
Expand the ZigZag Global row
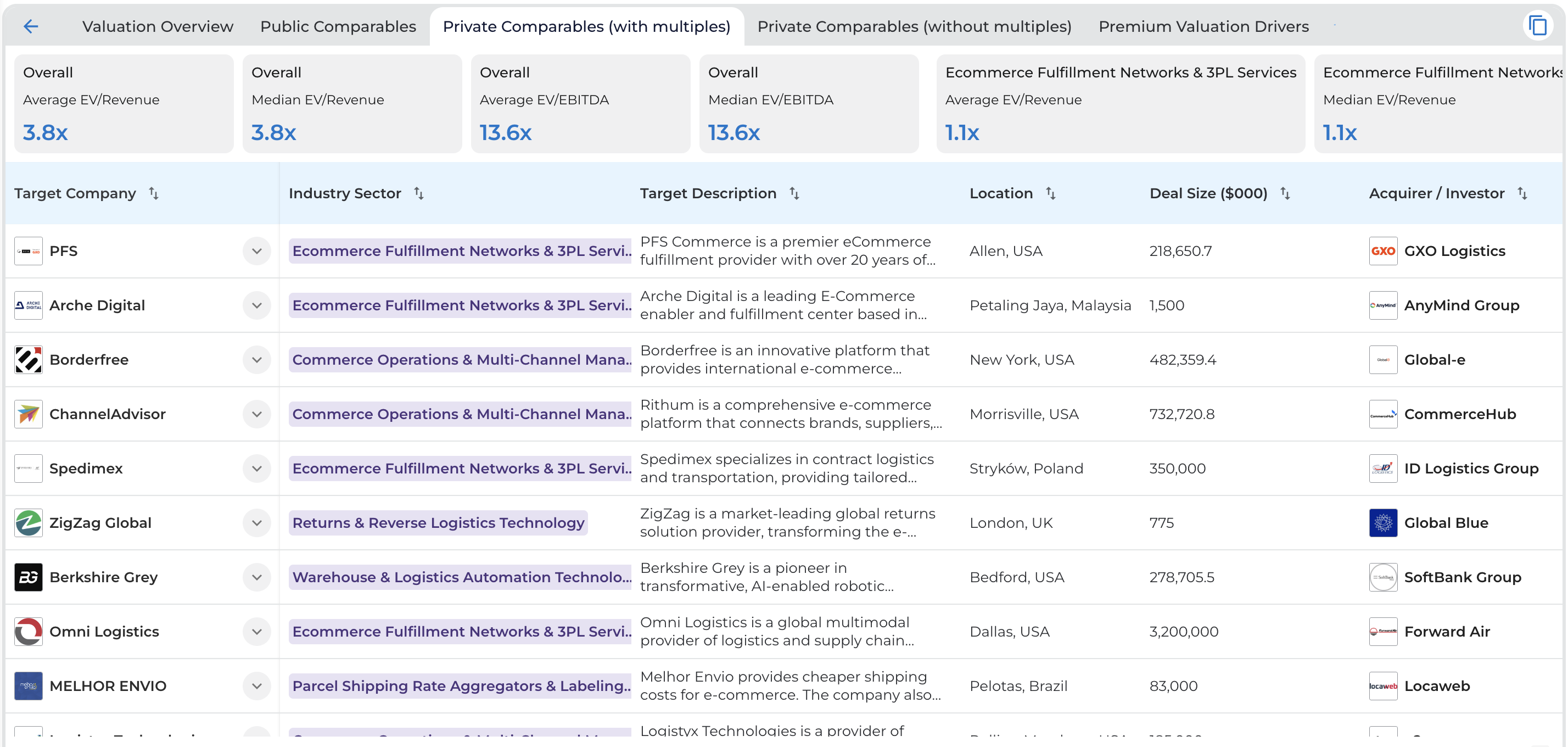pyautogui.click(x=257, y=523)
